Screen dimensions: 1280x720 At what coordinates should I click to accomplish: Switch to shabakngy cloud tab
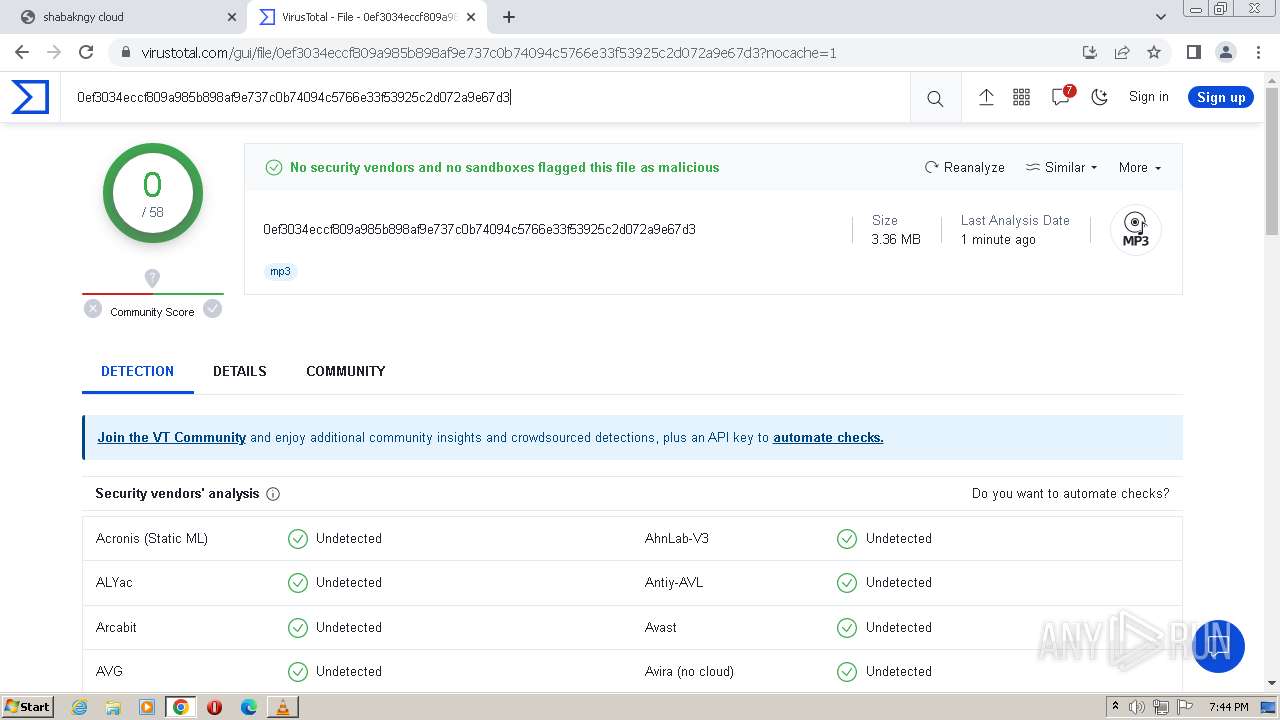pyautogui.click(x=125, y=17)
